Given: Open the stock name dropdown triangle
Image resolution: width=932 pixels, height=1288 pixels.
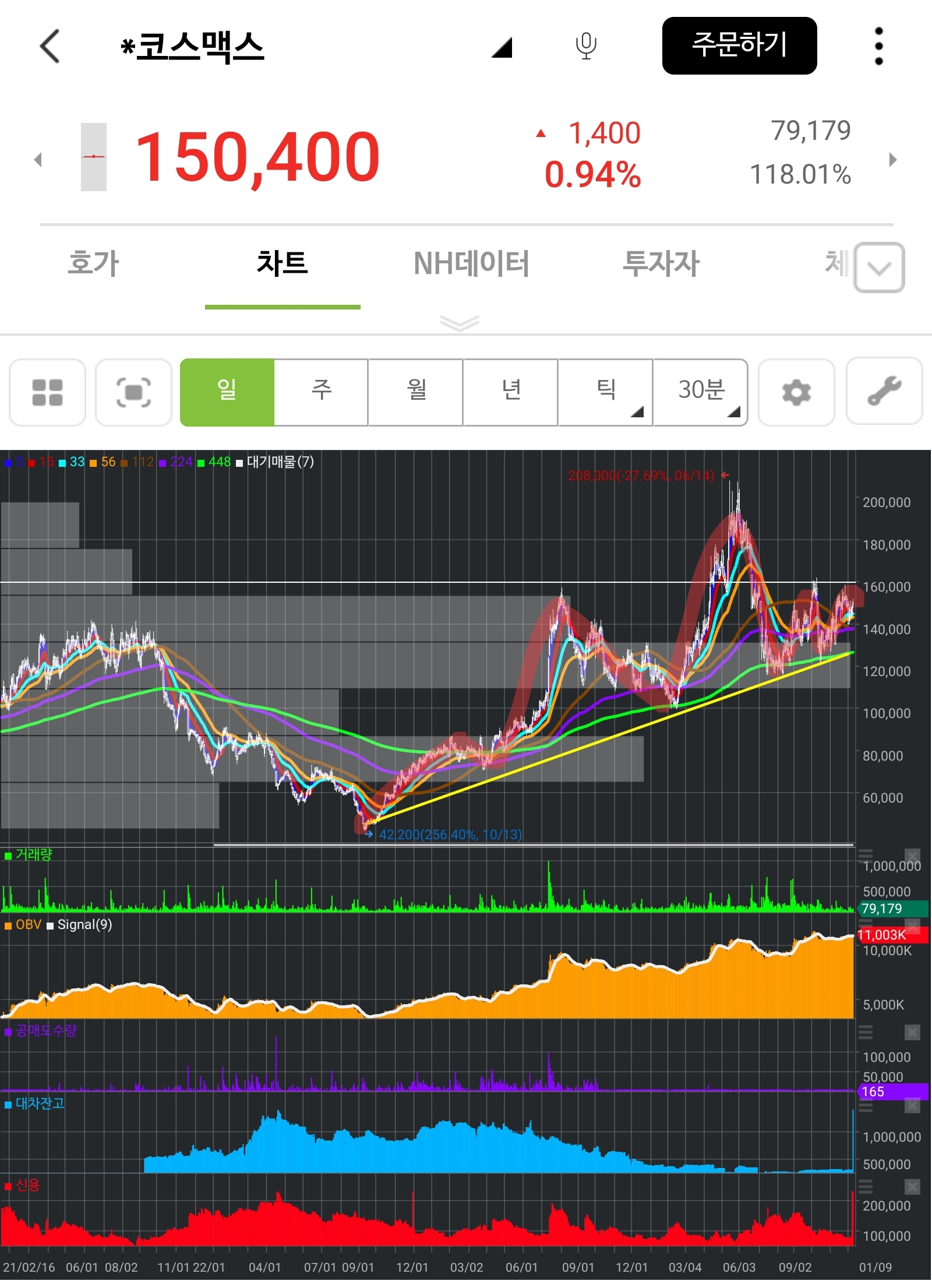Looking at the screenshot, I should [502, 47].
